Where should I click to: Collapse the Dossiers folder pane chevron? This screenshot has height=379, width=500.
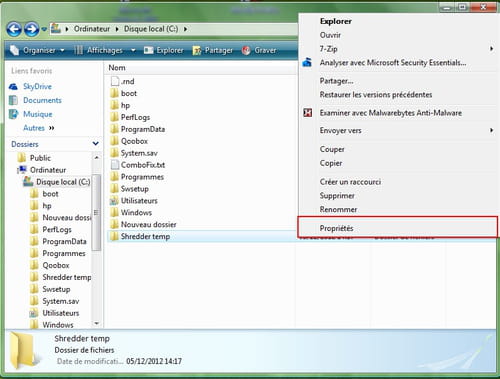(95, 144)
